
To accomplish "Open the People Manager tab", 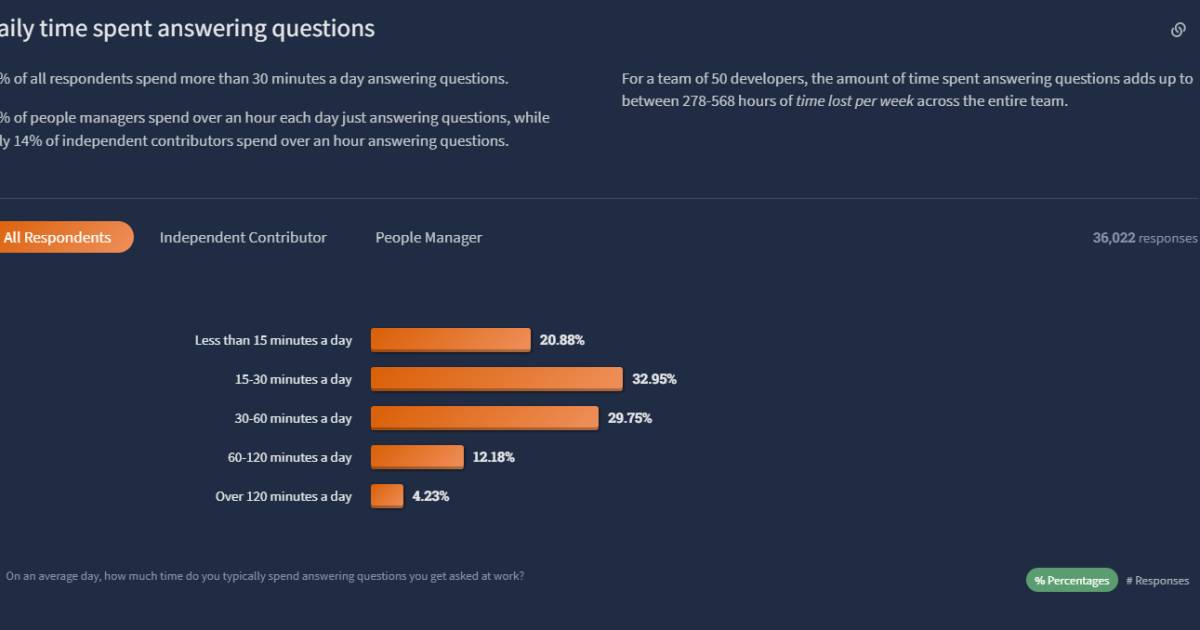I will click(x=428, y=238).
